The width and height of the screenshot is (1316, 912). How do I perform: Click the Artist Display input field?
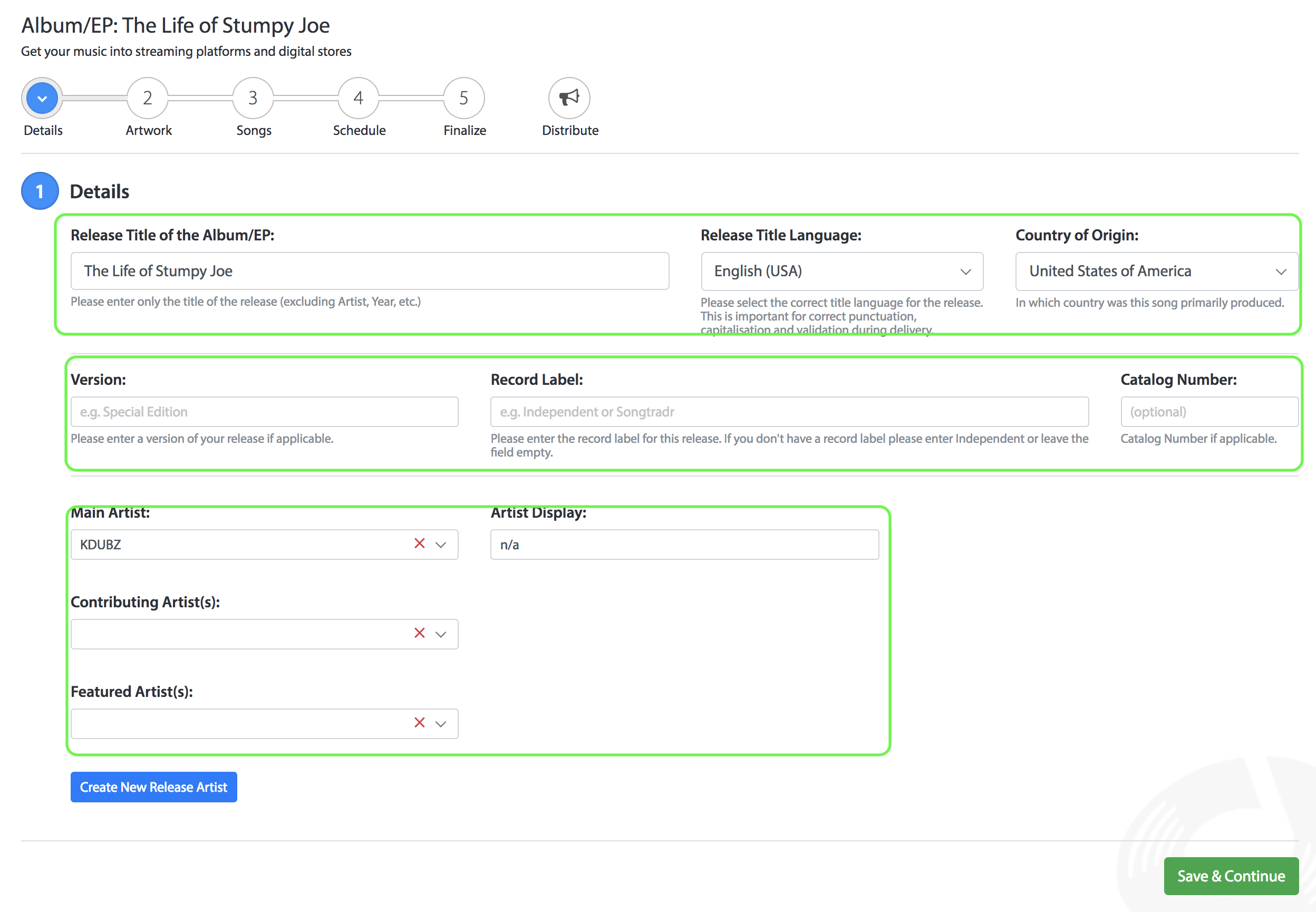point(684,545)
